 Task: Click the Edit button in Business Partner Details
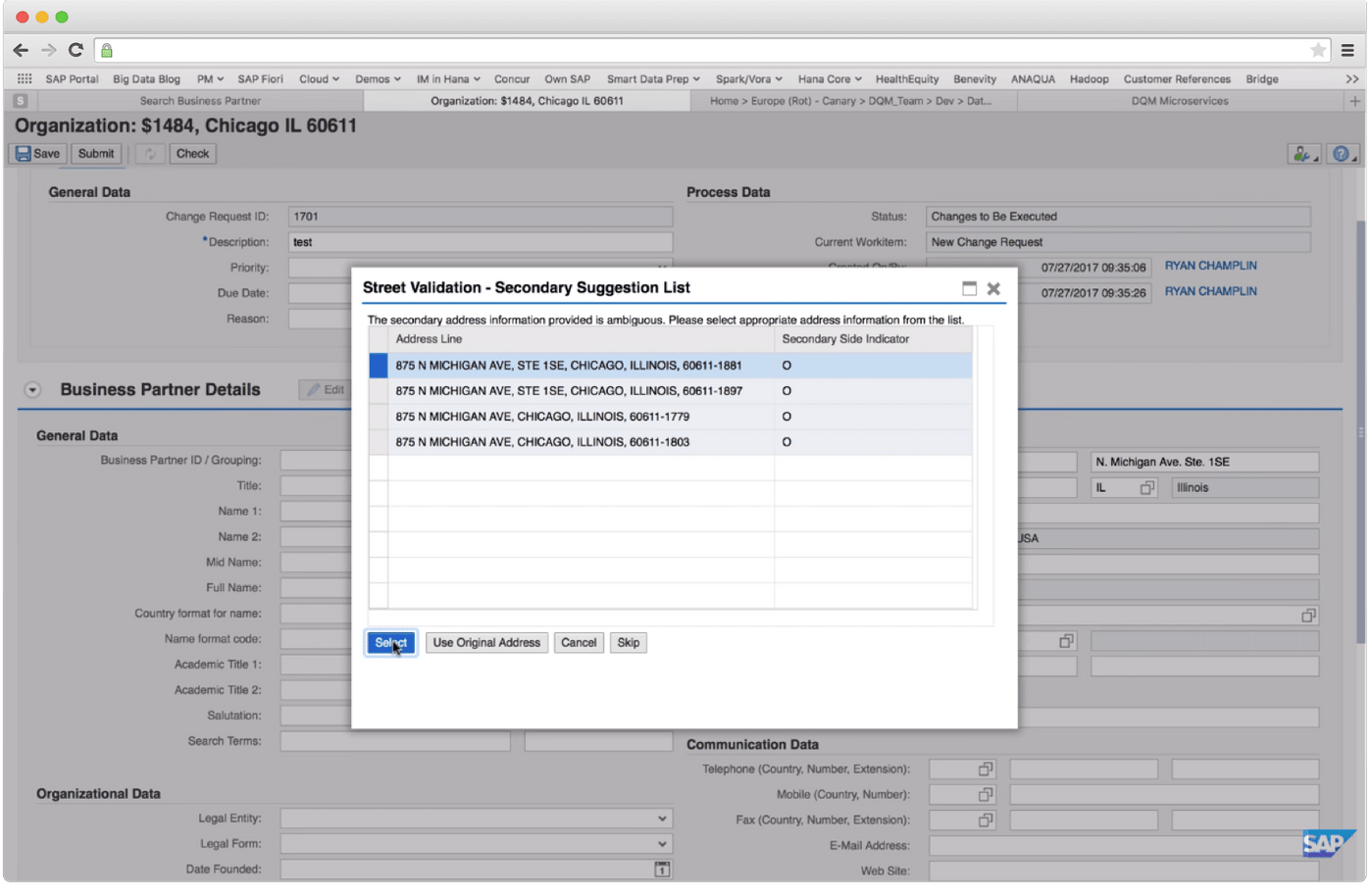click(326, 390)
